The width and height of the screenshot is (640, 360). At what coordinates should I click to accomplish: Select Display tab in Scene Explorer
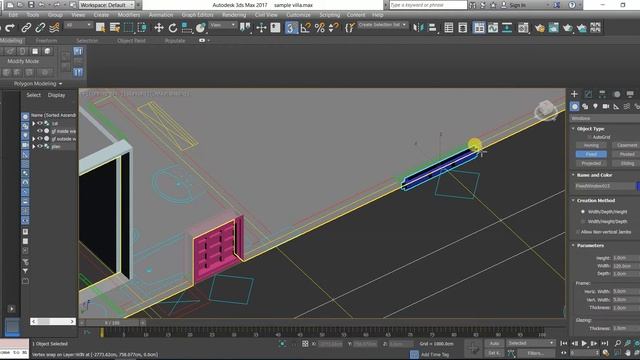pyautogui.click(x=56, y=95)
